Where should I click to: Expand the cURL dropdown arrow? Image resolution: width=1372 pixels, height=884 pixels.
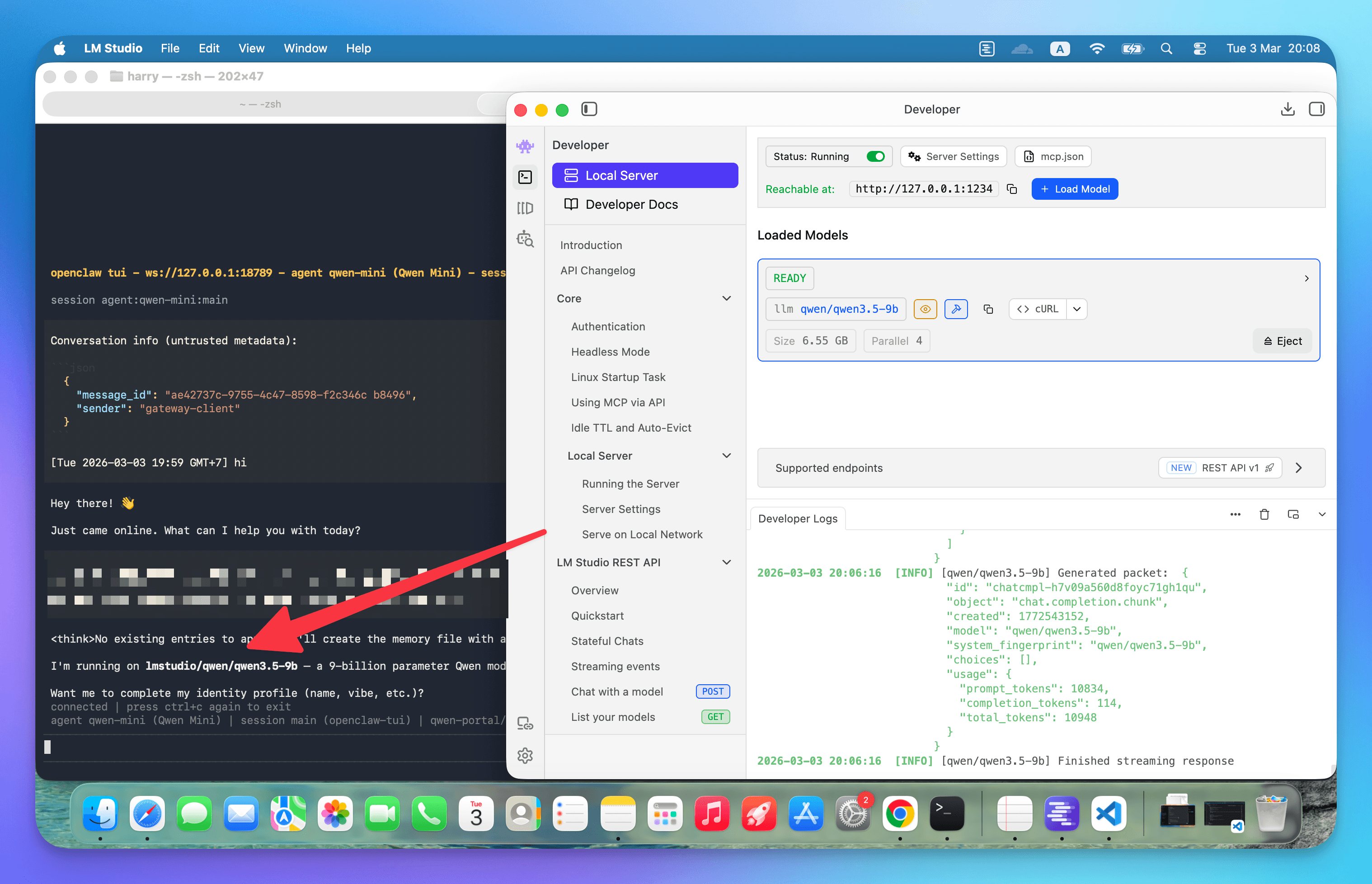pos(1077,309)
